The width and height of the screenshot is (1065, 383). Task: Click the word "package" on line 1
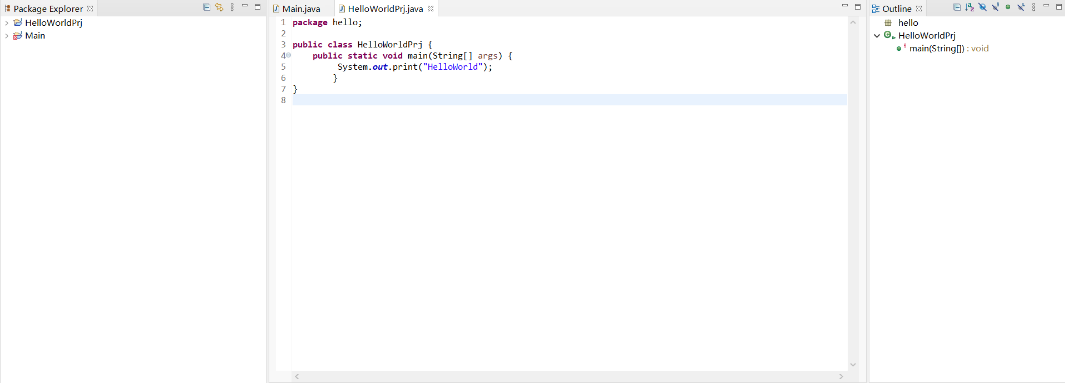point(310,22)
